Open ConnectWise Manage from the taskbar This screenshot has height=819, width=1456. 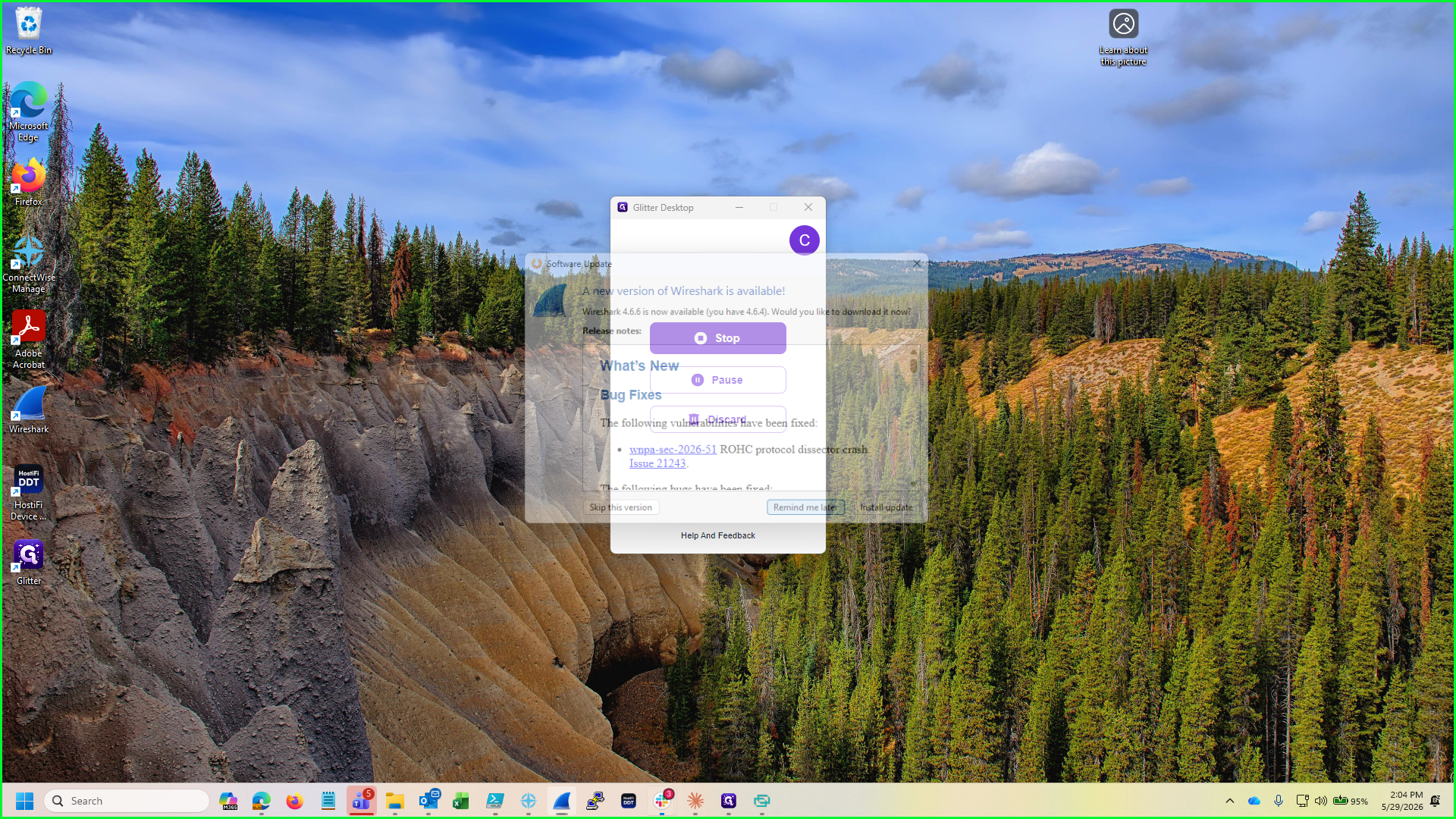coord(529,801)
